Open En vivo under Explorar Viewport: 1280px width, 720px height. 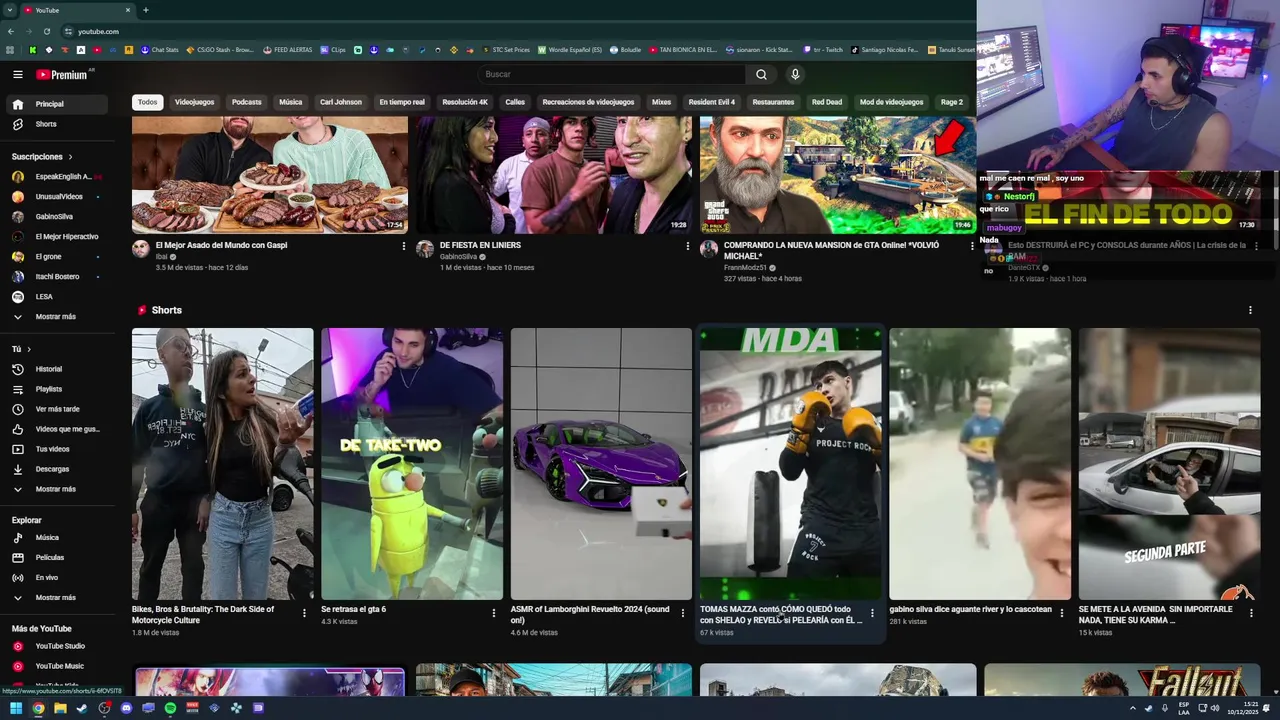click(58, 577)
